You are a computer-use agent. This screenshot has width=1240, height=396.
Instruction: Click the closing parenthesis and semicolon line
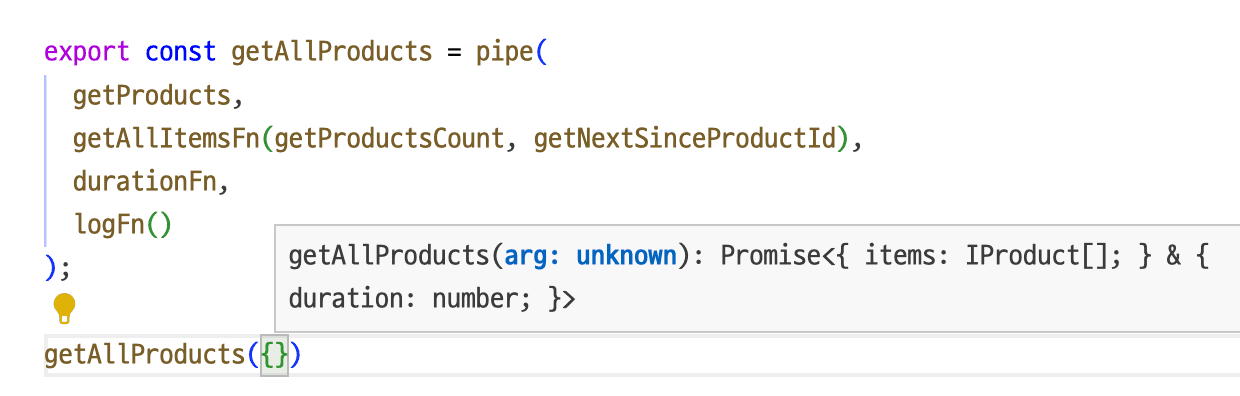point(59,268)
